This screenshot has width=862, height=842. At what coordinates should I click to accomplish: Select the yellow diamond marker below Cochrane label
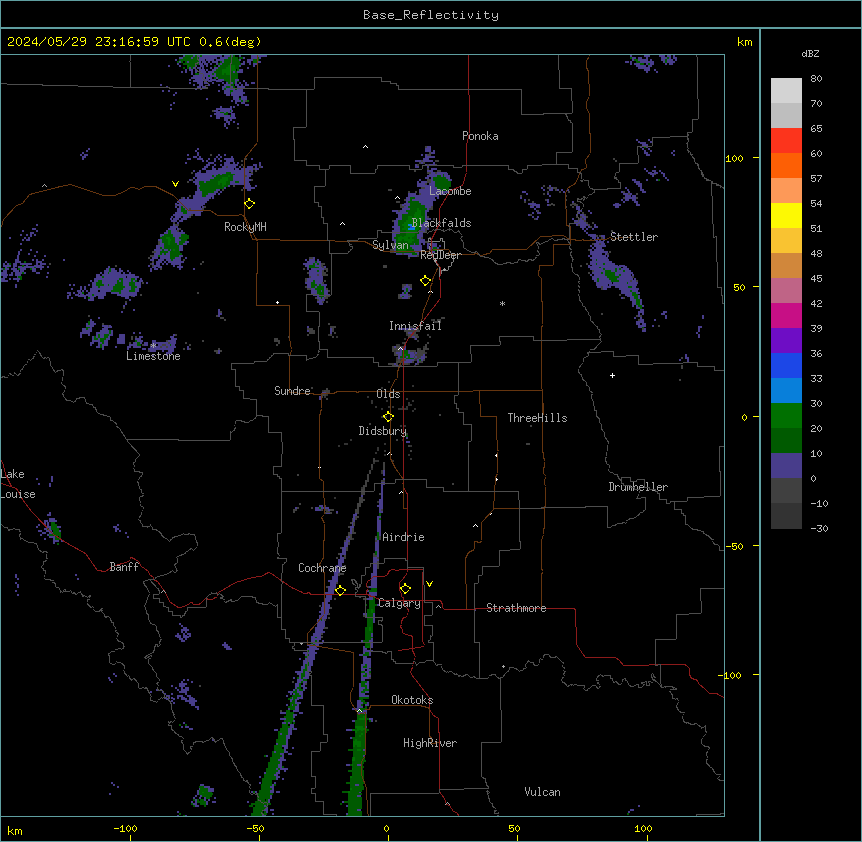[x=340, y=590]
